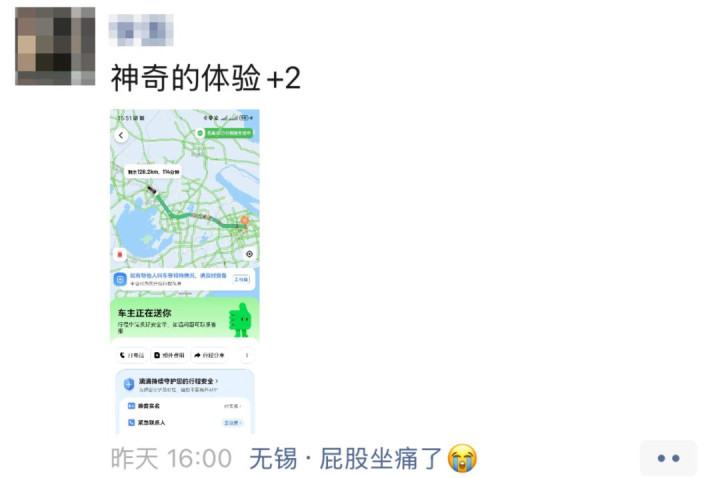Tap the blue shield safety icon

129,384
